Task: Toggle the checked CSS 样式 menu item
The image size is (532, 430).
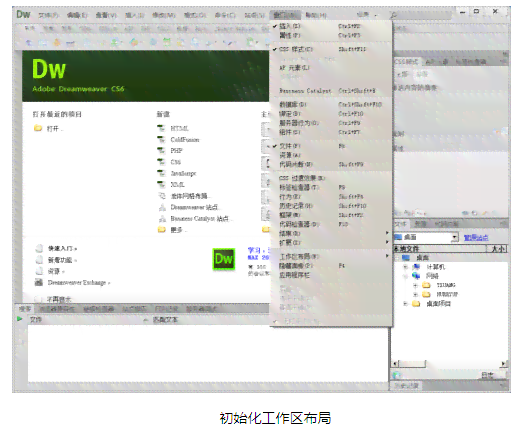Action: pyautogui.click(x=331, y=49)
